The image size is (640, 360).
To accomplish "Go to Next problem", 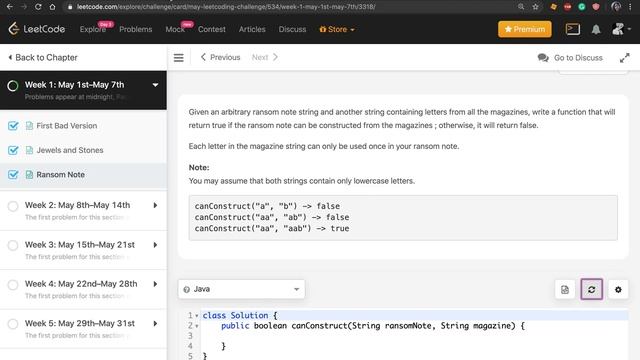I will click(265, 57).
